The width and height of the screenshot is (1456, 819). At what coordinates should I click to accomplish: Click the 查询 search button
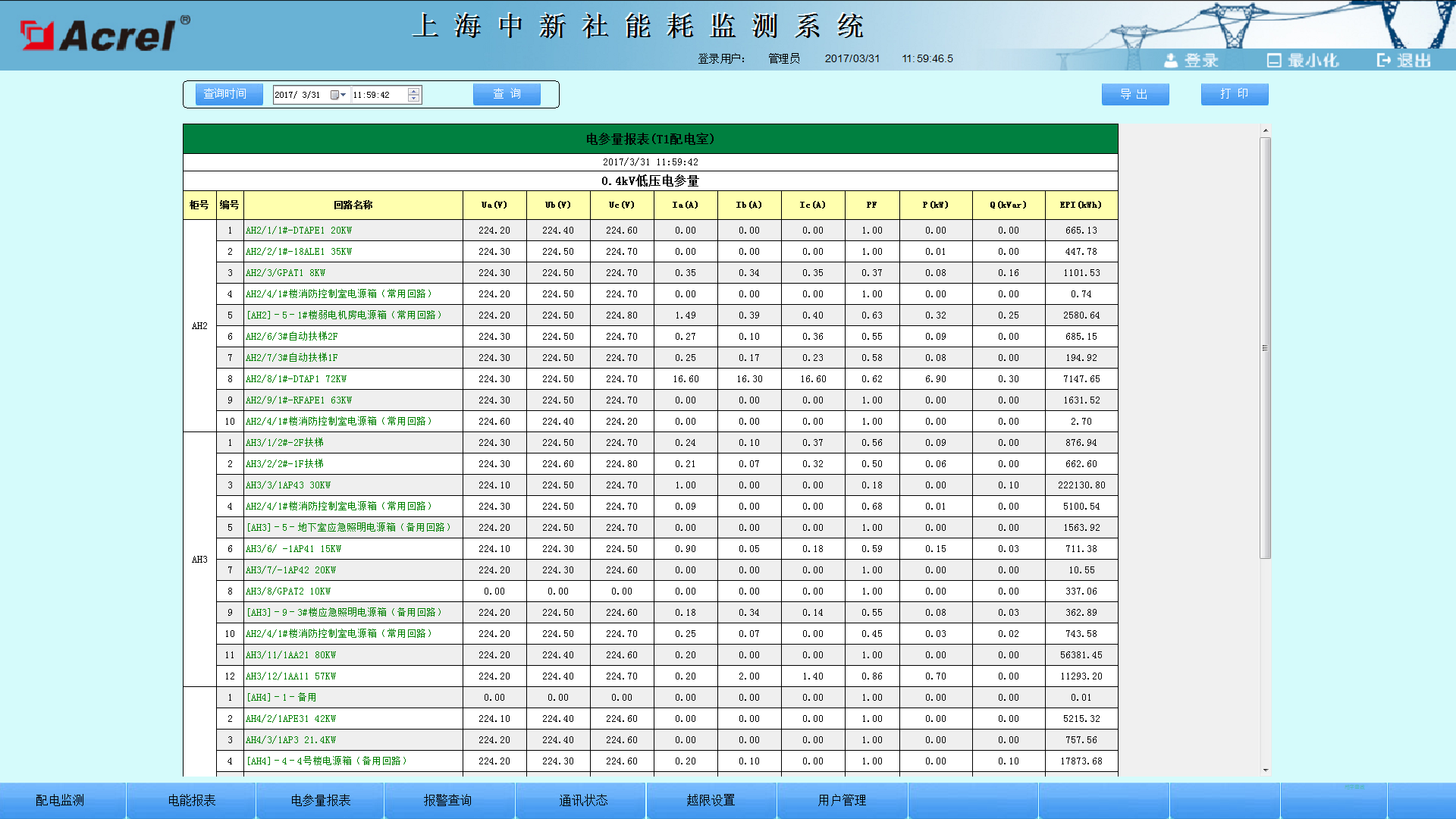click(x=507, y=94)
